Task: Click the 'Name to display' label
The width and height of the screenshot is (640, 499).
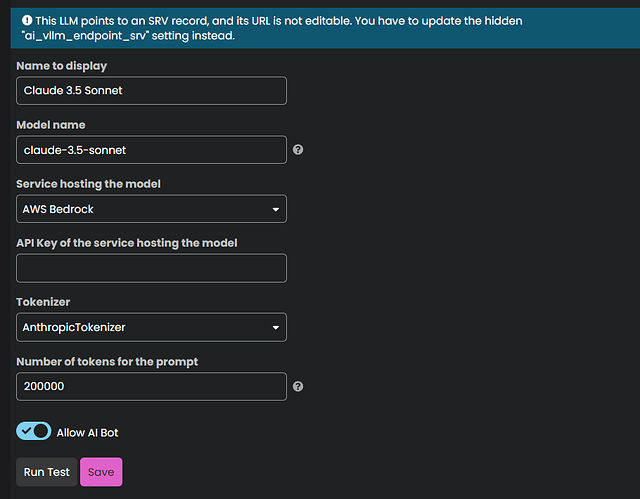Action: (62, 66)
